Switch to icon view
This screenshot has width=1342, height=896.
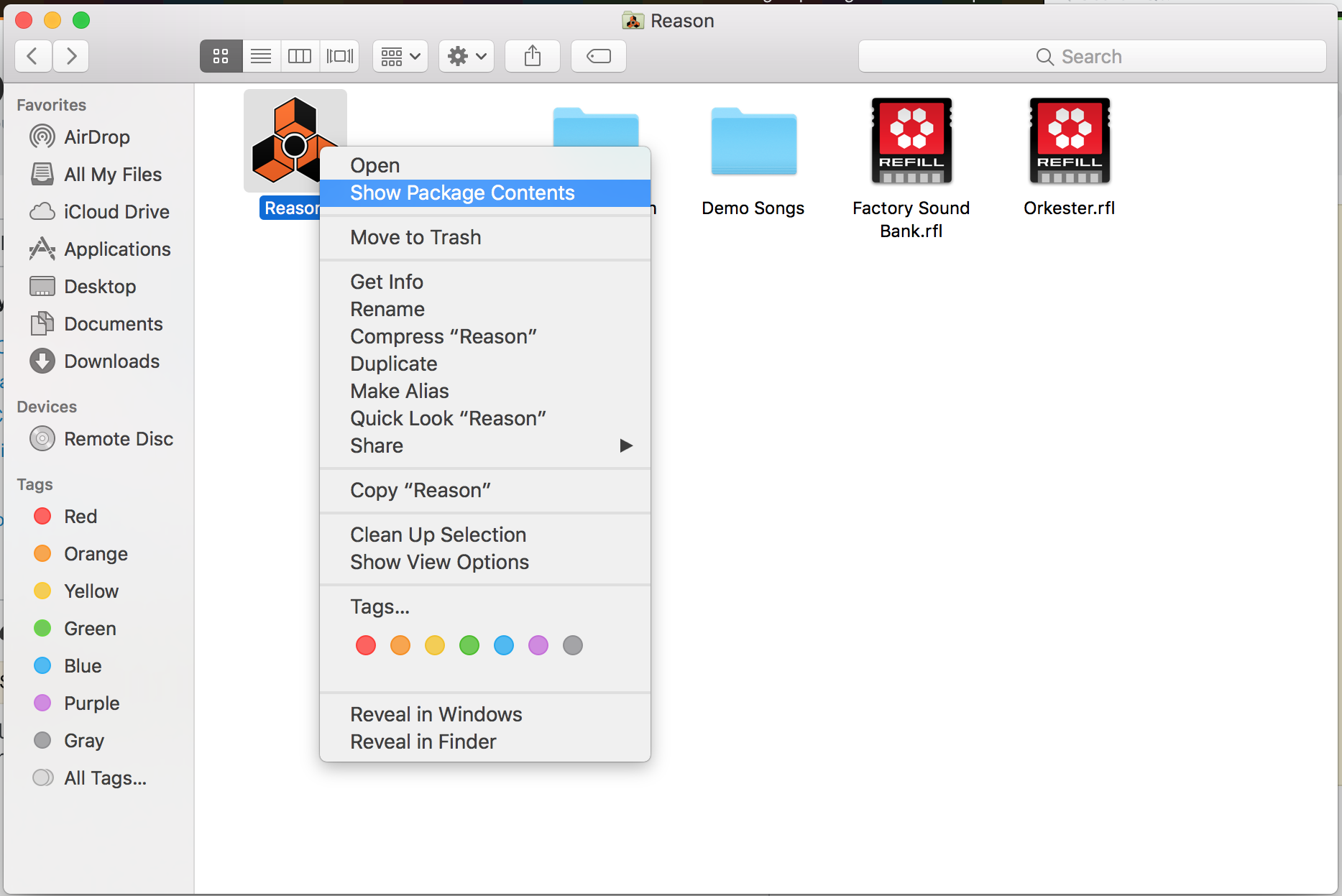(221, 56)
